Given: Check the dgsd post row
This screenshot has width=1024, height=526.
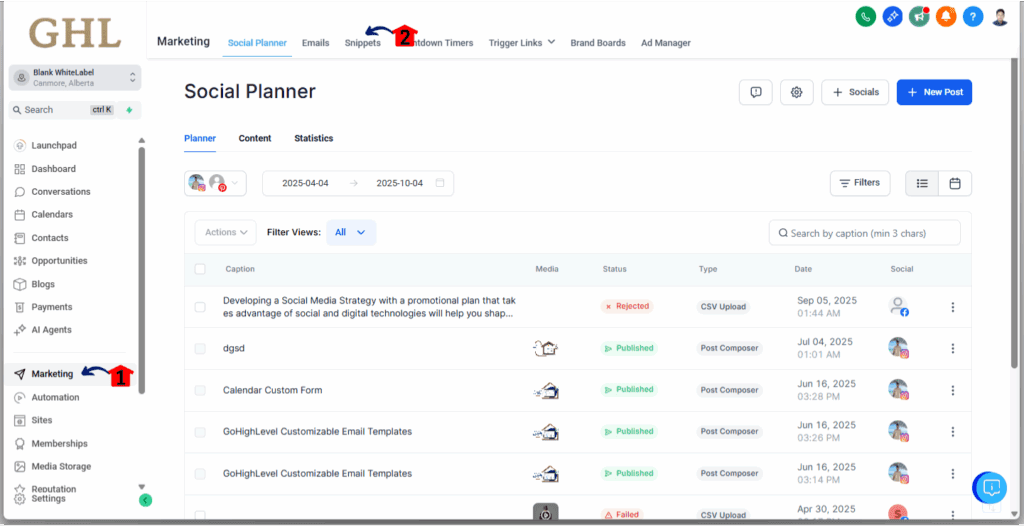Looking at the screenshot, I should click(200, 349).
